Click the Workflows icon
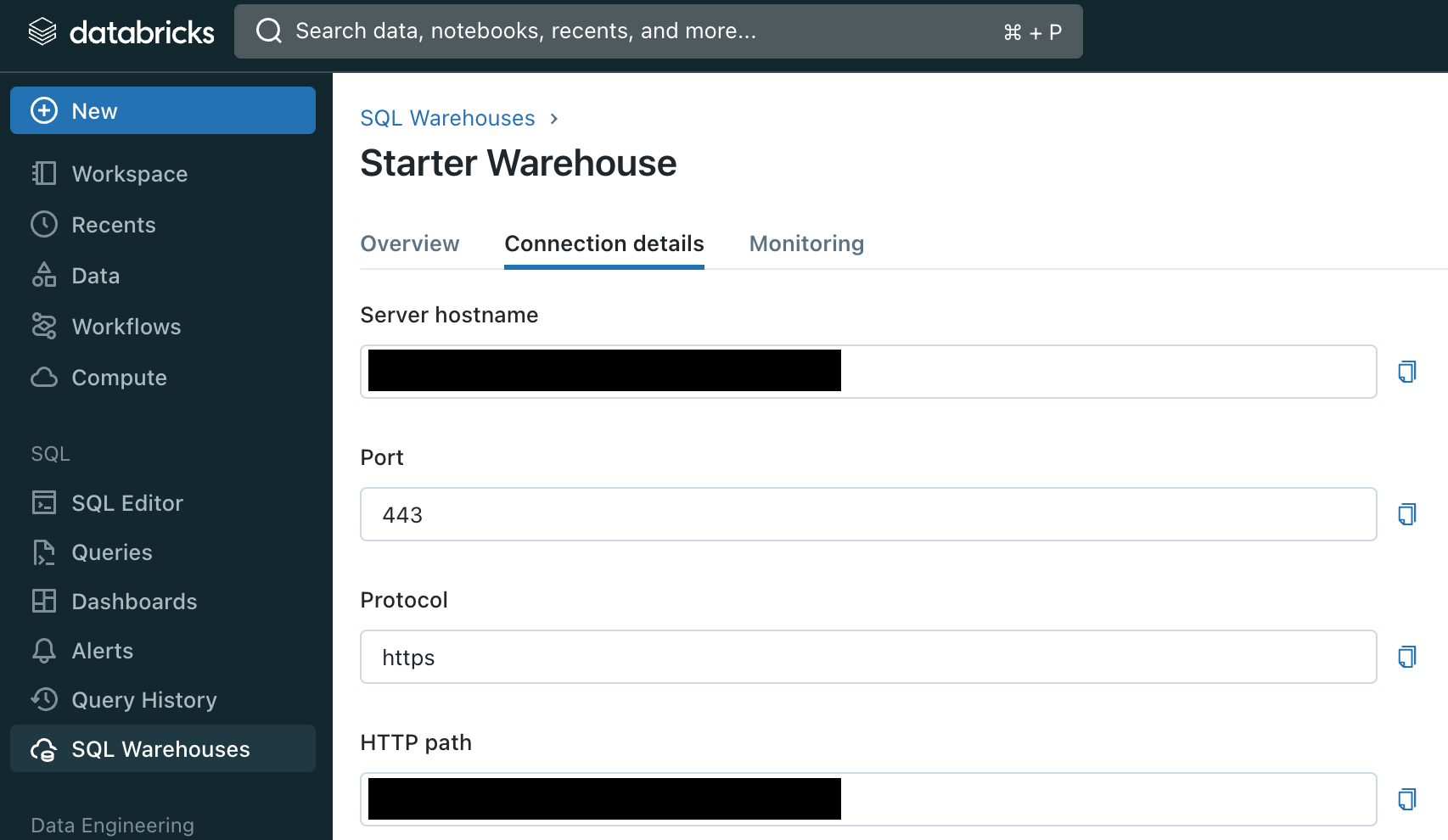Image resolution: width=1448 pixels, height=840 pixels. pyautogui.click(x=44, y=326)
